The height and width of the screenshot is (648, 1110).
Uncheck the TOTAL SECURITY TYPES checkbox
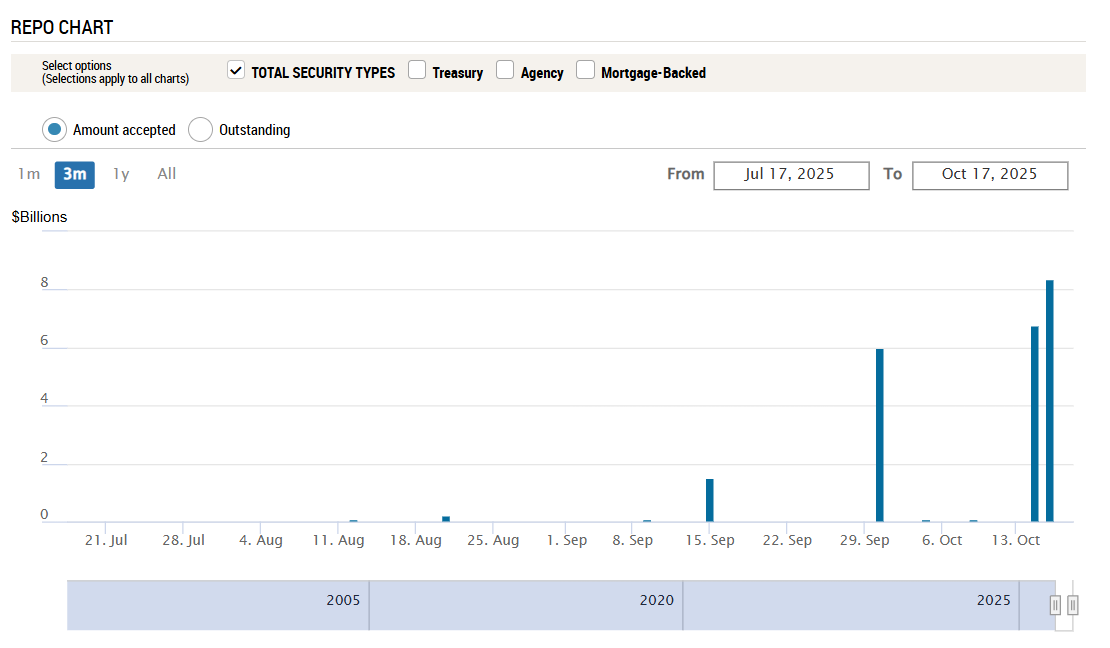(x=236, y=70)
